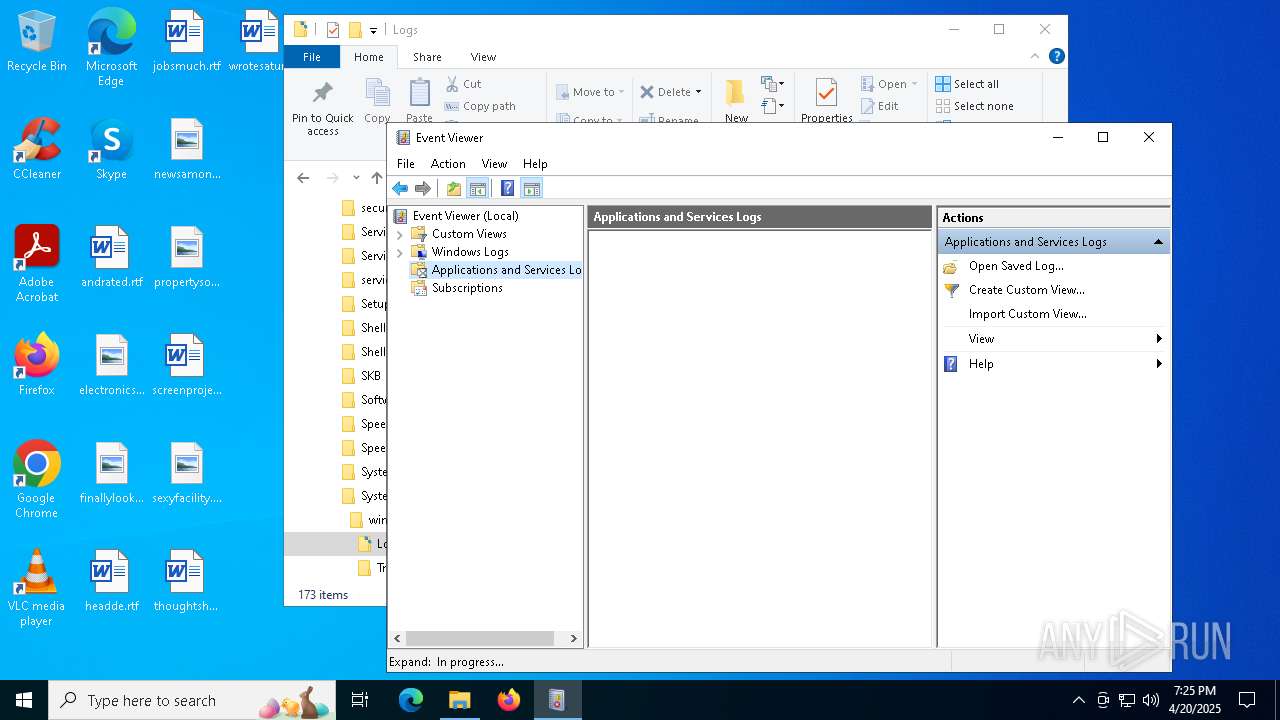Select Event Viewer (Local) root node
Viewport: 1280px width, 720px height.
465,215
